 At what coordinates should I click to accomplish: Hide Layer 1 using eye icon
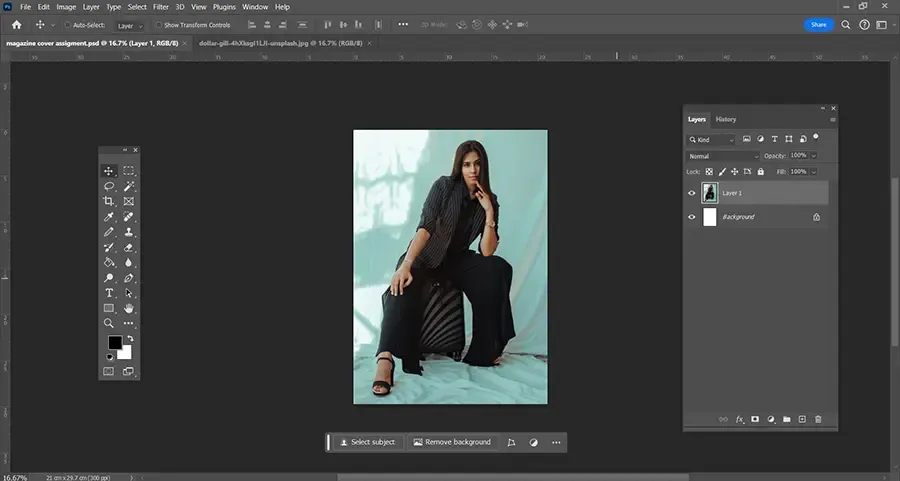click(x=692, y=193)
